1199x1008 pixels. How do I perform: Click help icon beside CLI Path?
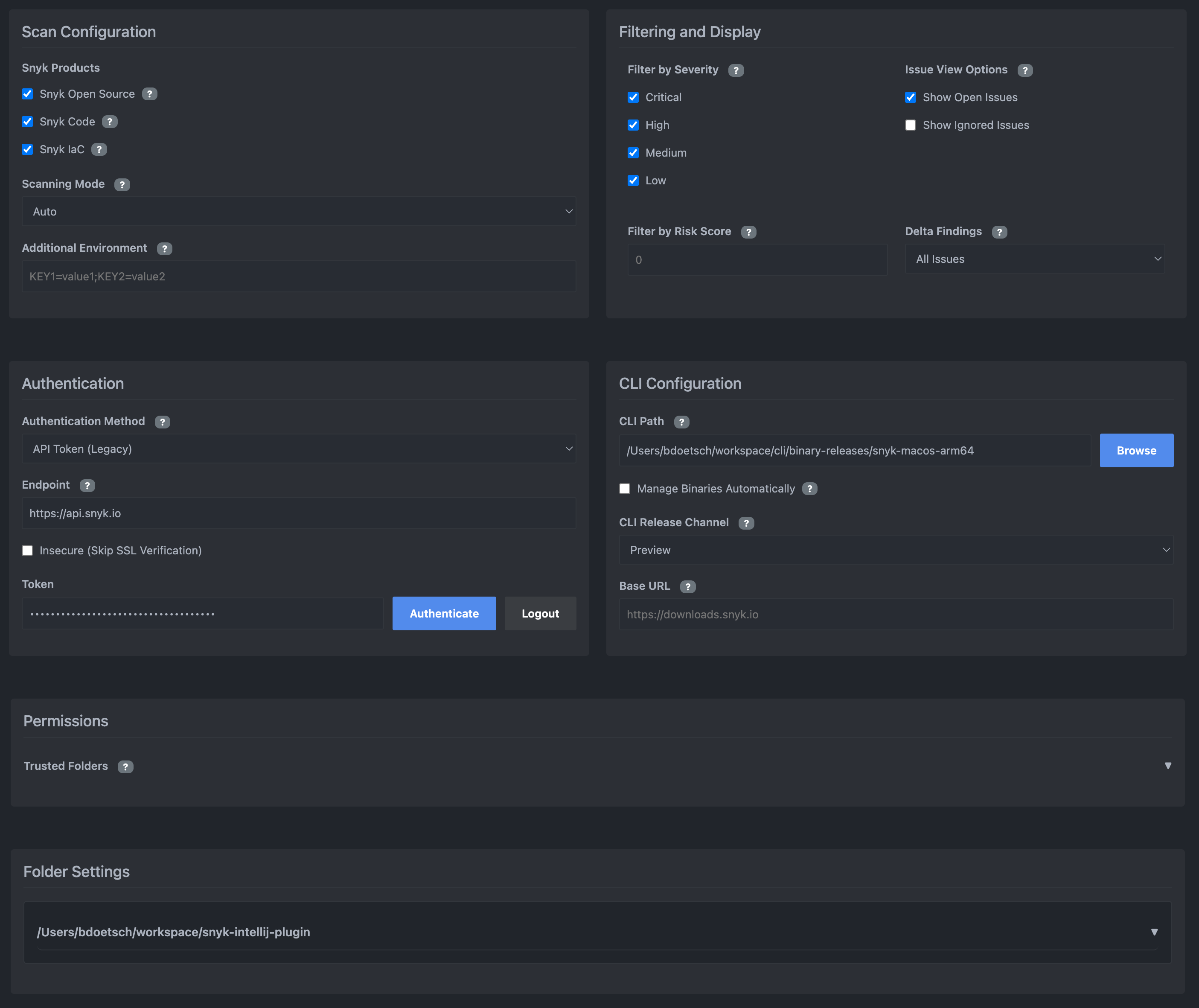681,422
